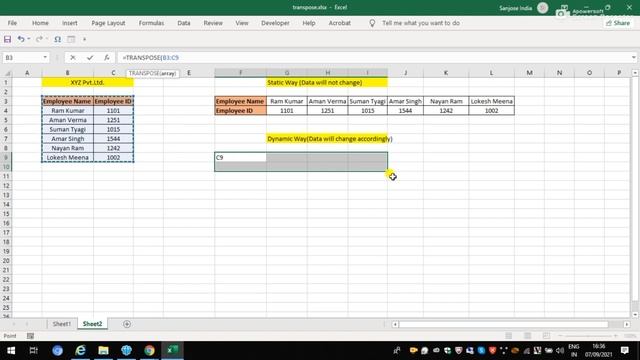Open the Home ribbon tab
The height and width of the screenshot is (360, 640).
[40, 23]
